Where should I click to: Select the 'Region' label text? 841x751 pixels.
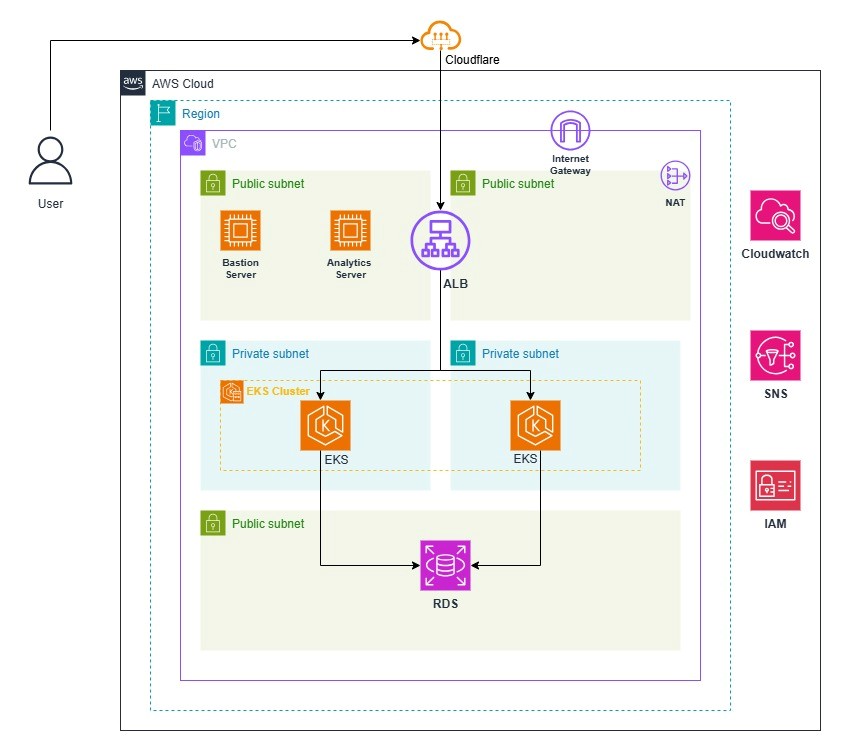tap(201, 114)
